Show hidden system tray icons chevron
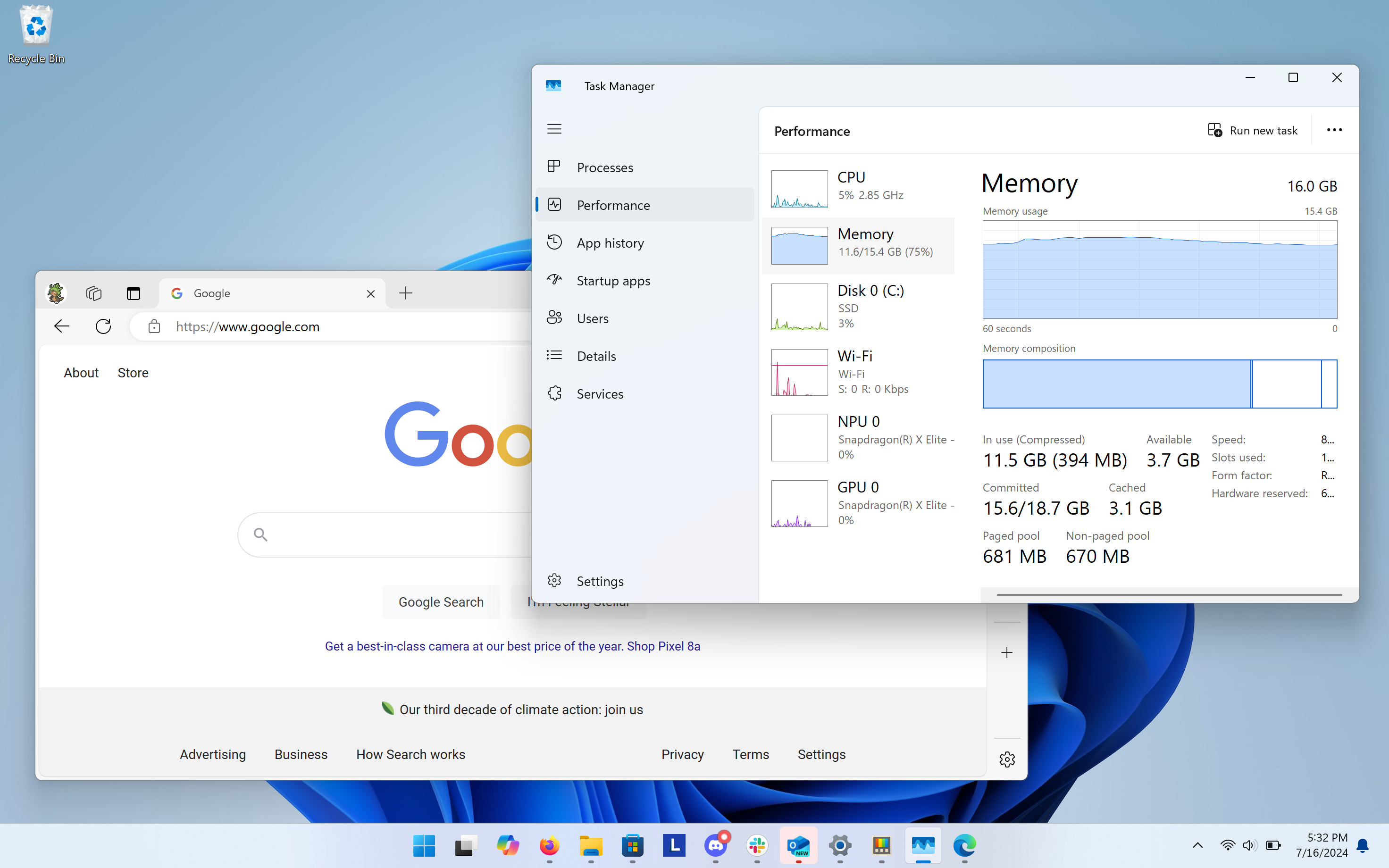Image resolution: width=1389 pixels, height=868 pixels. tap(1197, 845)
